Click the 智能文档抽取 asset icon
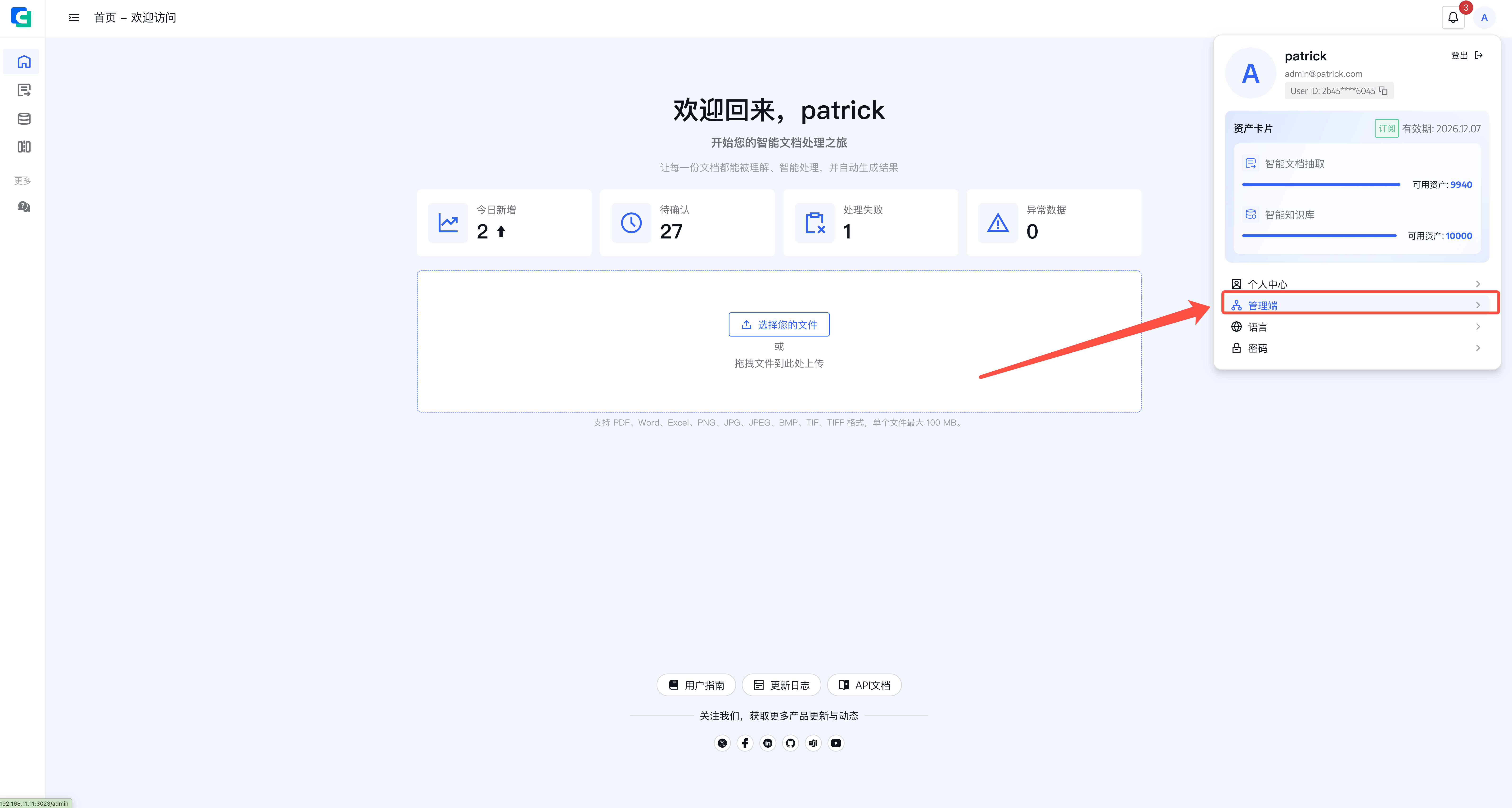The image size is (1512, 808). (x=1251, y=163)
